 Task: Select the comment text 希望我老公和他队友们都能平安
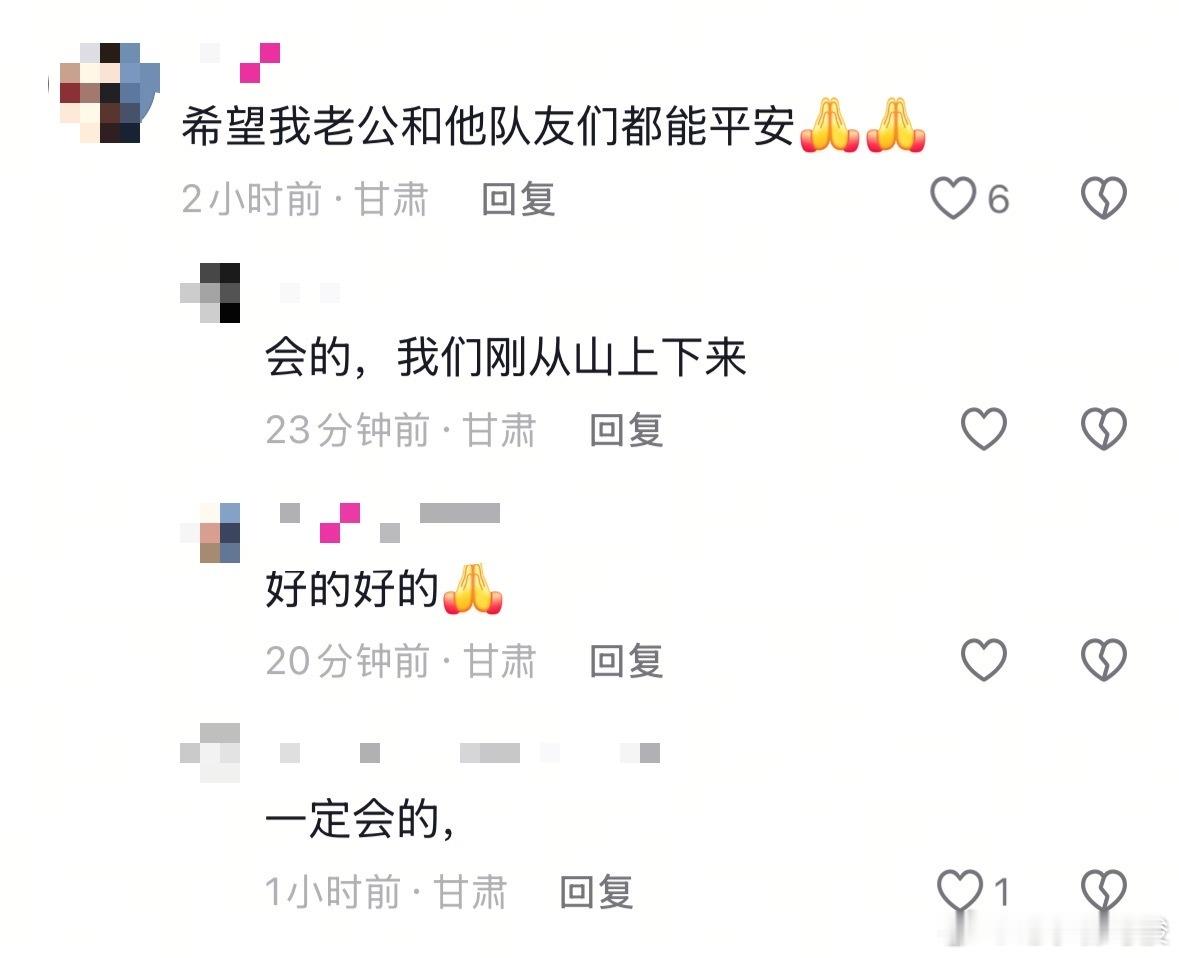click(x=488, y=126)
